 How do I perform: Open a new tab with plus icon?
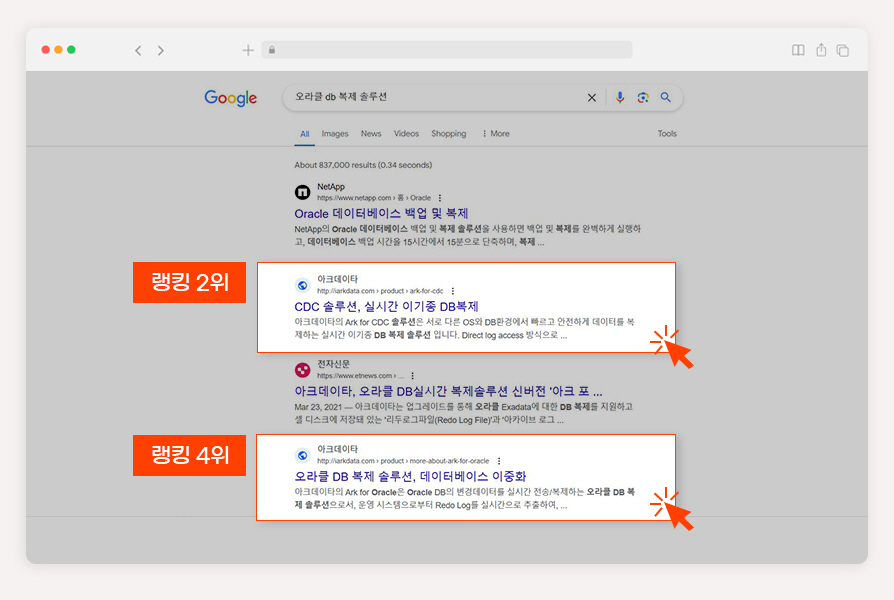[x=248, y=50]
